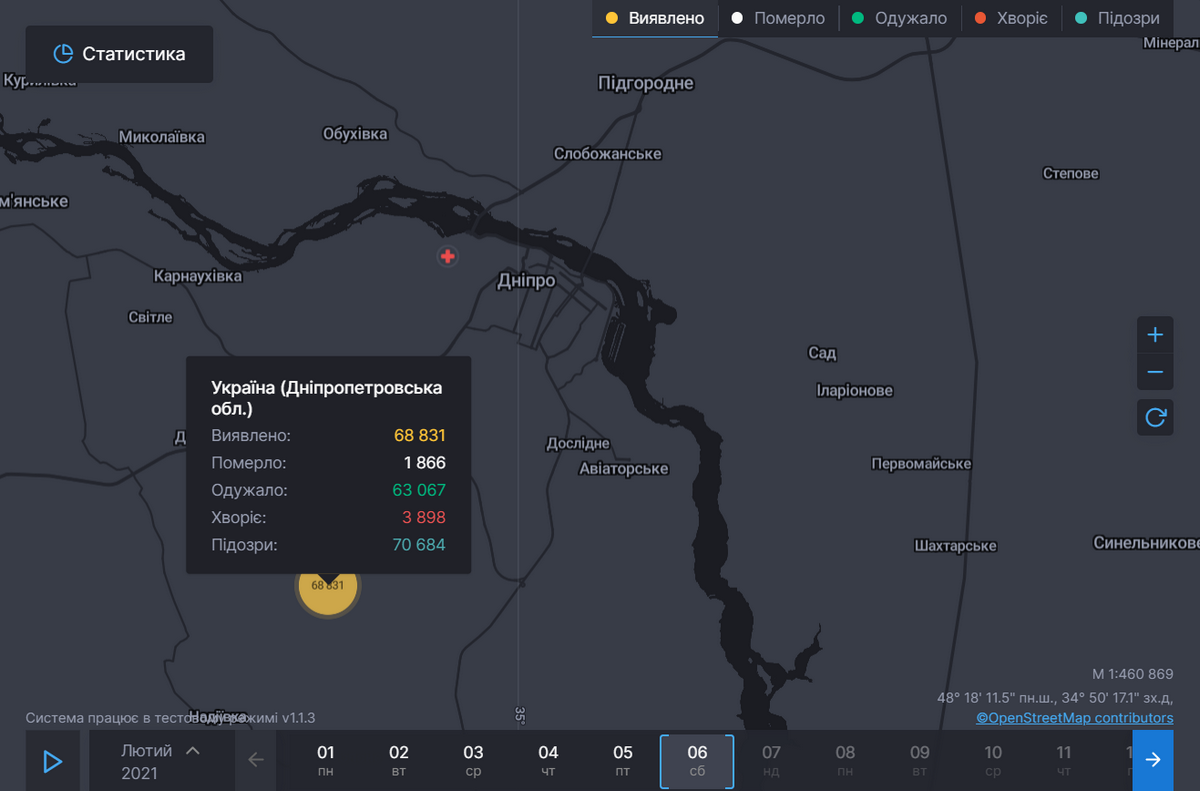Select the Виявлено filter tab
Viewport: 1200px width, 791px height.
click(x=655, y=19)
